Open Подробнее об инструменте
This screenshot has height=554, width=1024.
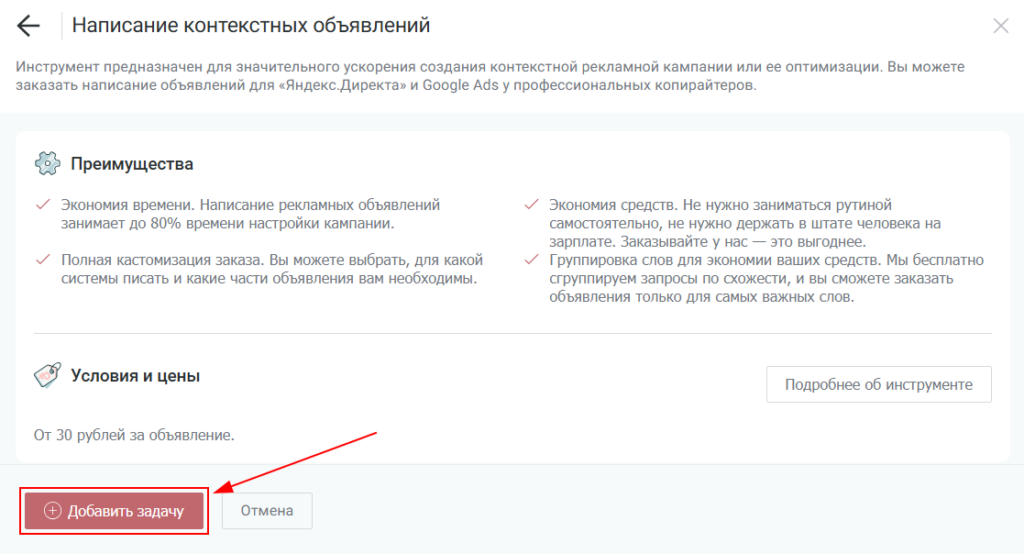878,384
